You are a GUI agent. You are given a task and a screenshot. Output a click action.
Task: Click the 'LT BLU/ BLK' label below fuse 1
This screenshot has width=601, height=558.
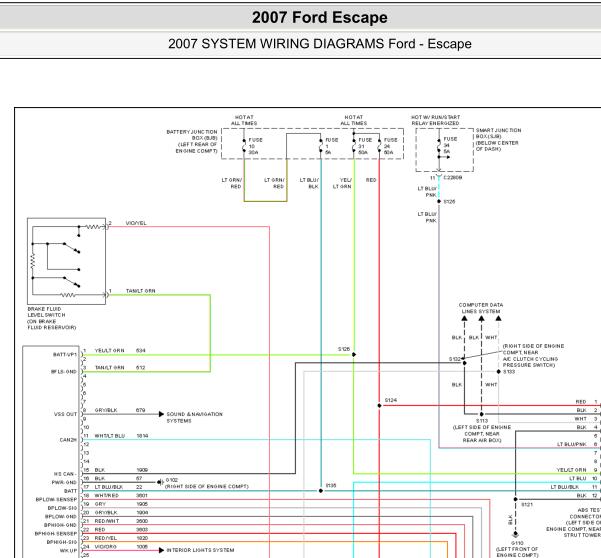click(309, 183)
